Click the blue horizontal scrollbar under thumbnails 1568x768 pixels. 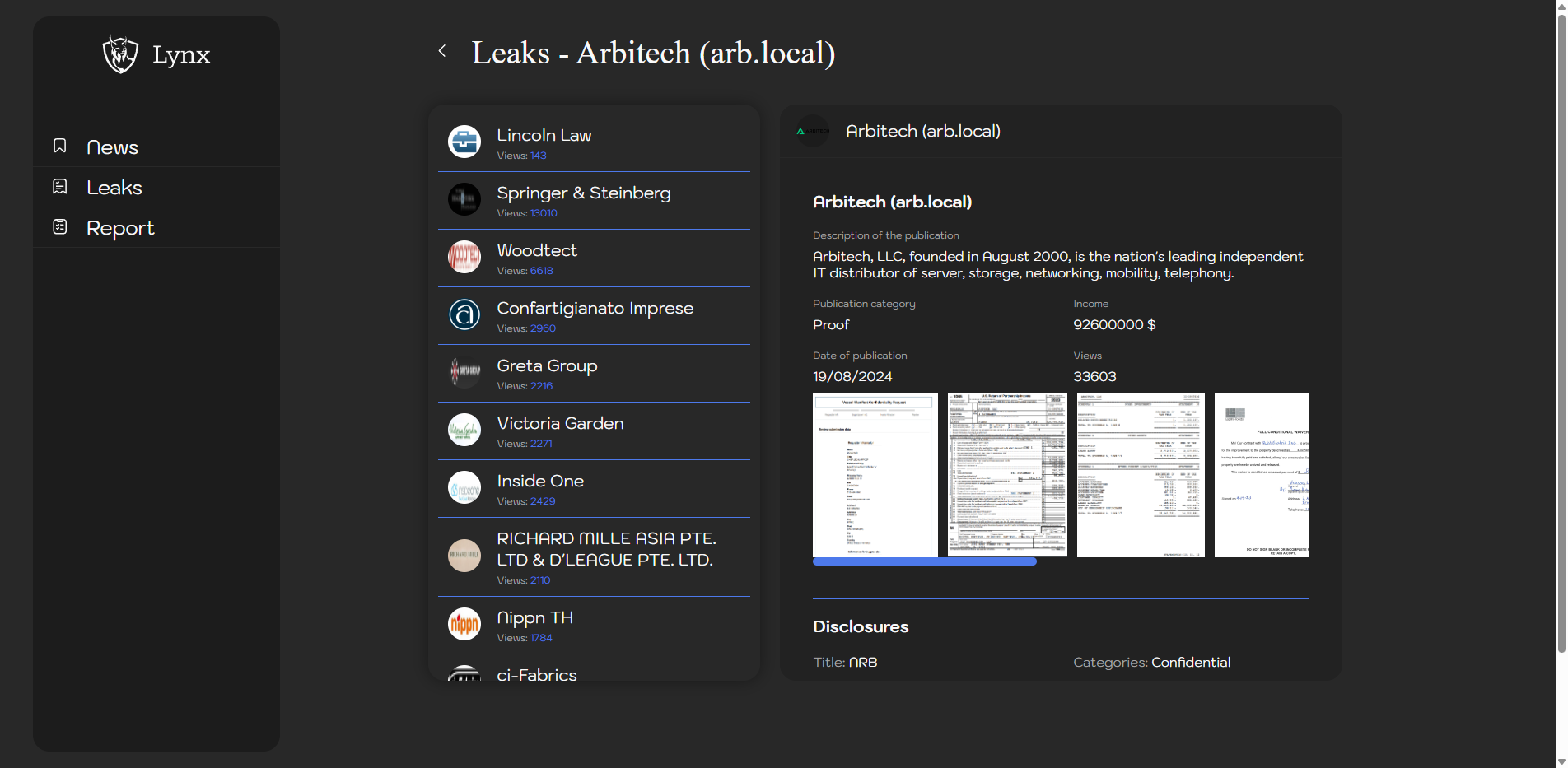coord(924,561)
